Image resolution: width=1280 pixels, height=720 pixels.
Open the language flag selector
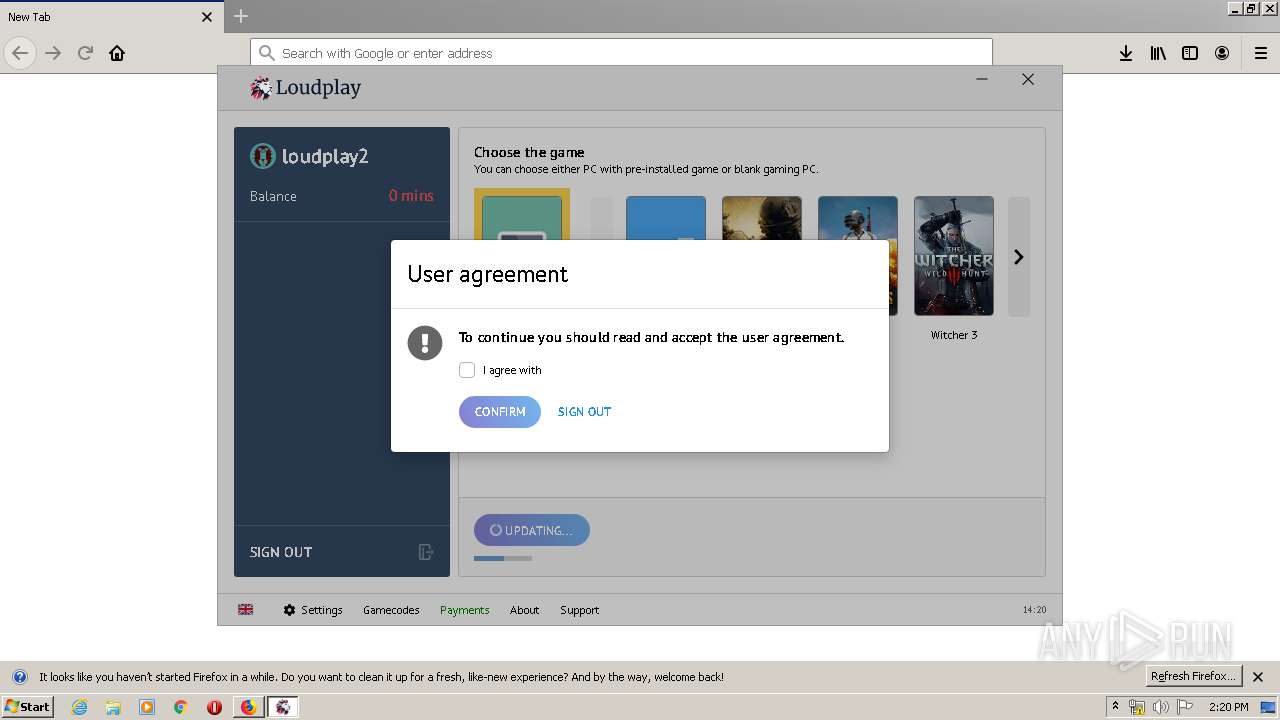coord(246,610)
